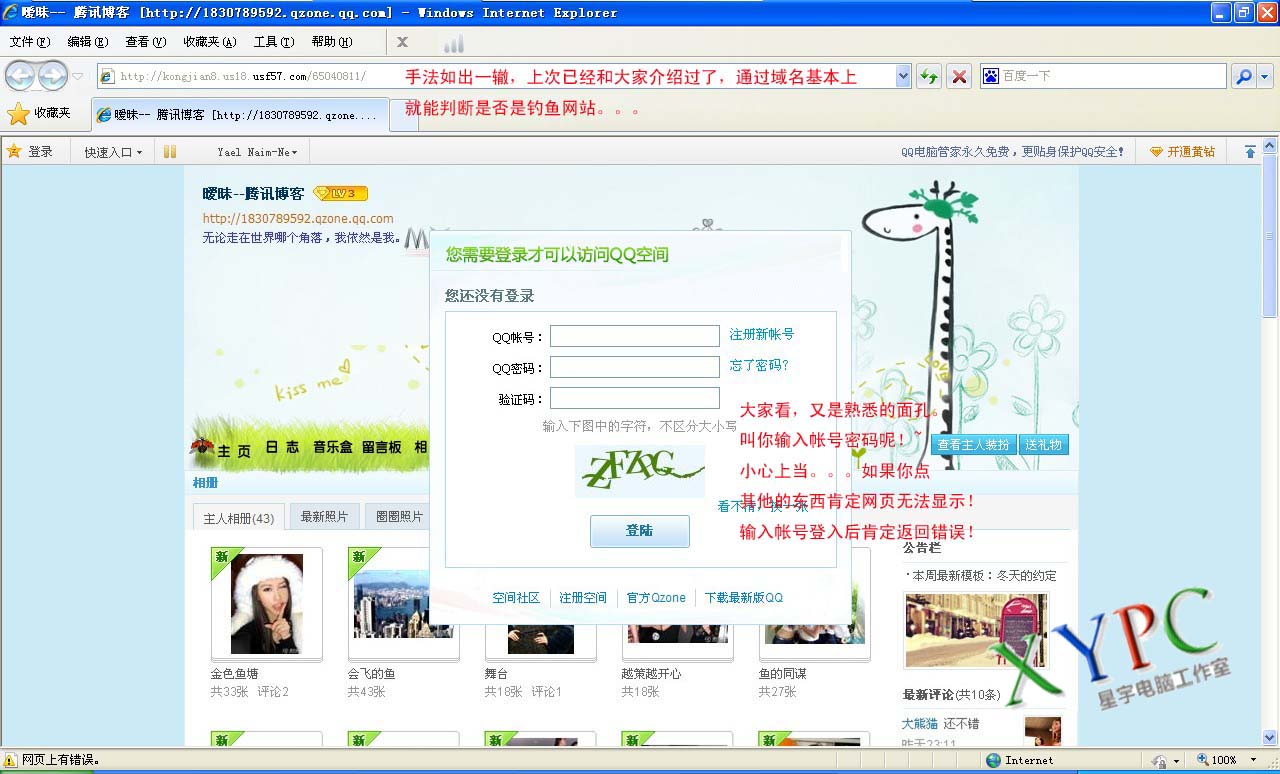Viewport: 1280px width, 774px height.
Task: Click the browser Forward arrow button
Action: [53, 76]
